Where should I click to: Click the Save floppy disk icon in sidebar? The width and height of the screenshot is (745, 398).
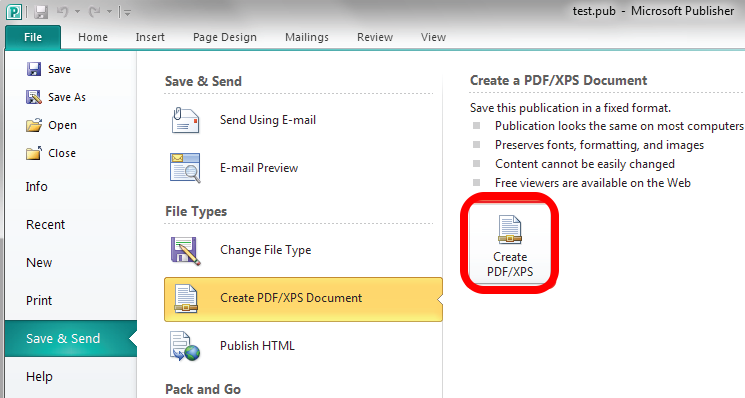pyautogui.click(x=34, y=69)
